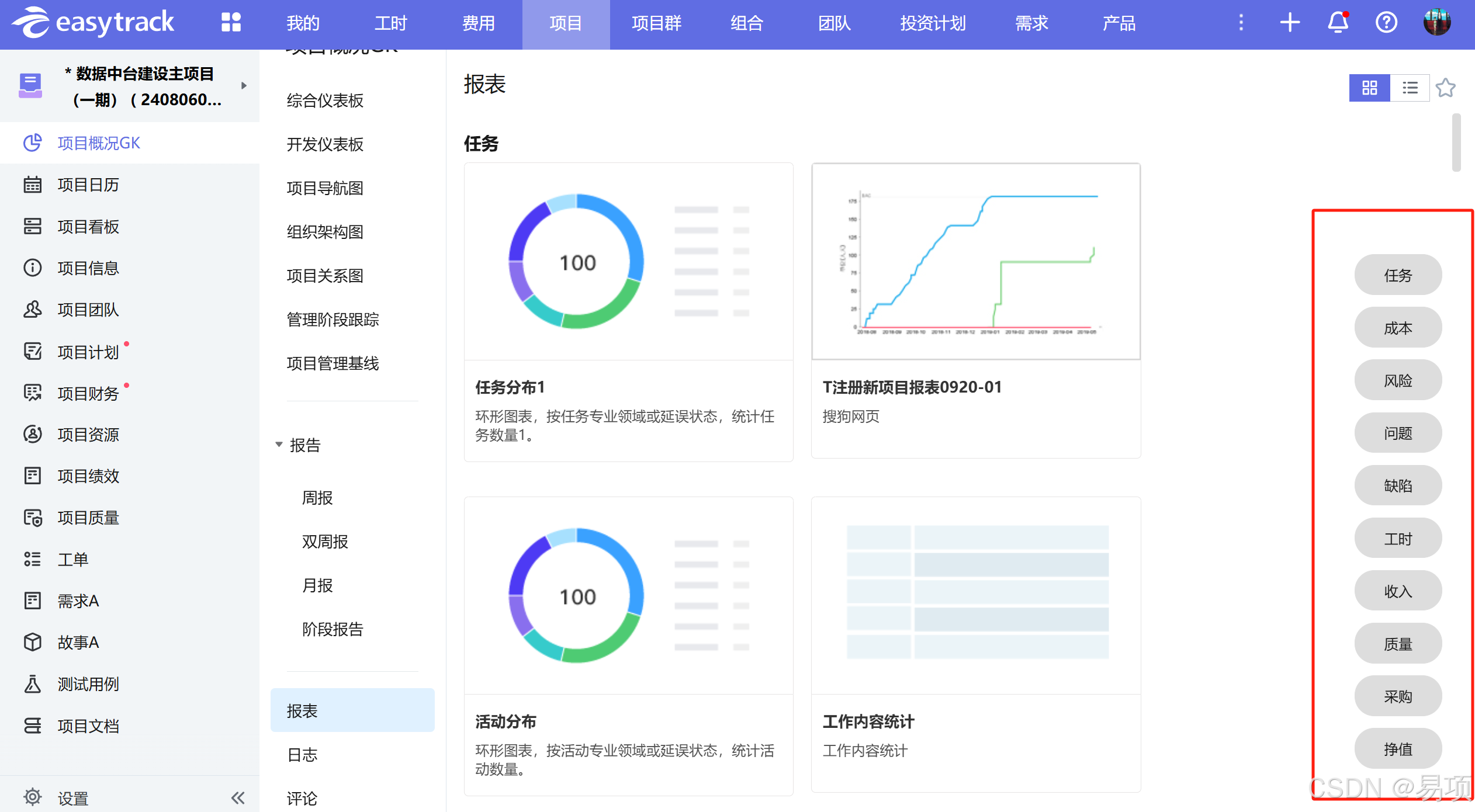Switch to 项目群 top tab
1475x812 pixels.
(x=656, y=23)
